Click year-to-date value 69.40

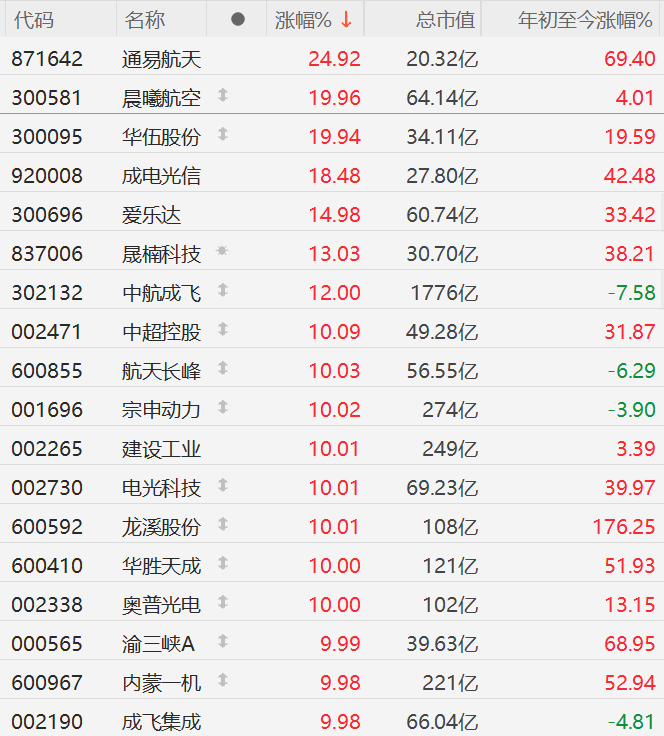tap(629, 59)
